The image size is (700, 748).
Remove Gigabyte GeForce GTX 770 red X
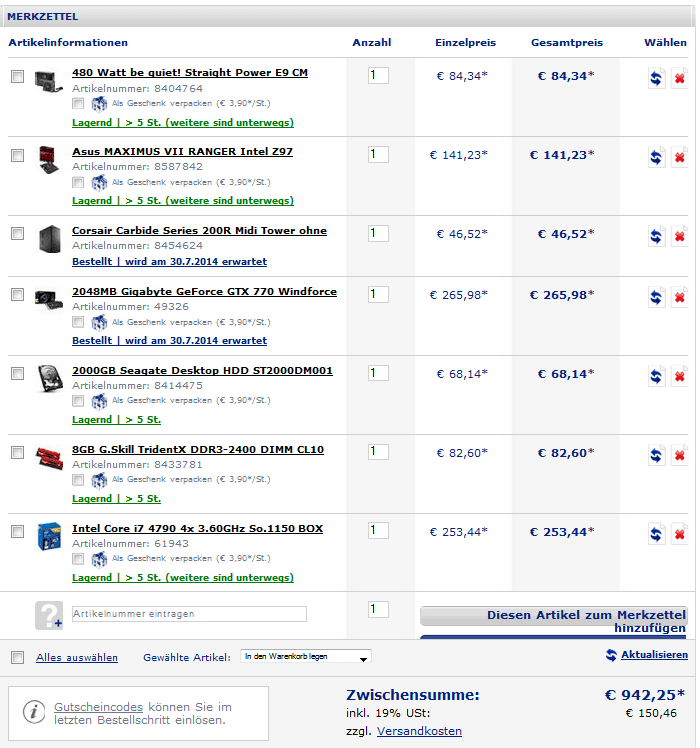pos(679,297)
